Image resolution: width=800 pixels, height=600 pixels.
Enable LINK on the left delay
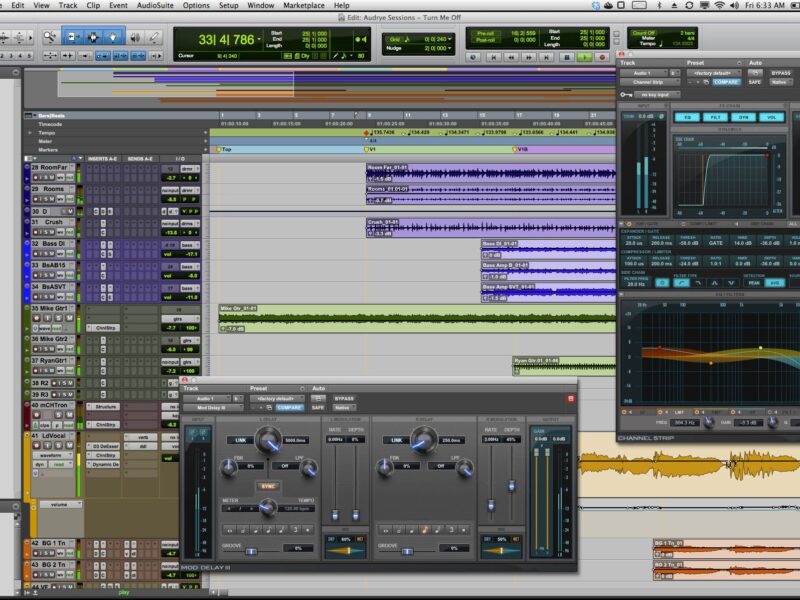click(239, 439)
